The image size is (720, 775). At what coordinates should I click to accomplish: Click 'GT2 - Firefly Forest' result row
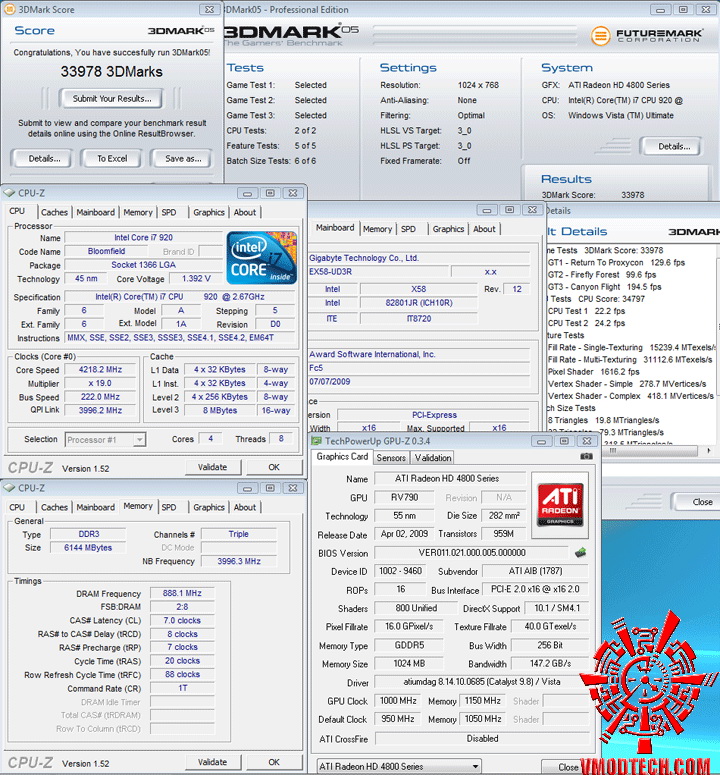point(602,275)
